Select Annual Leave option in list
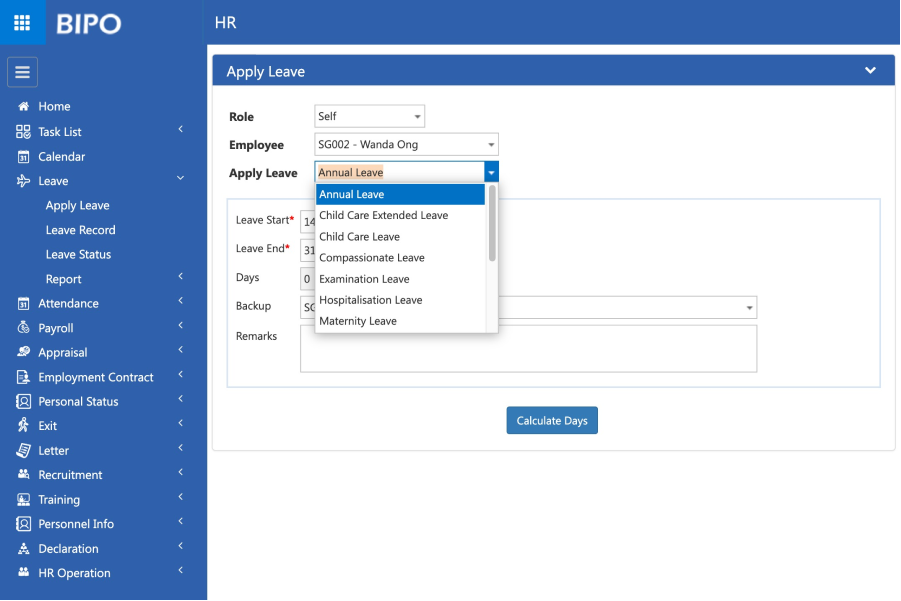 pyautogui.click(x=401, y=194)
